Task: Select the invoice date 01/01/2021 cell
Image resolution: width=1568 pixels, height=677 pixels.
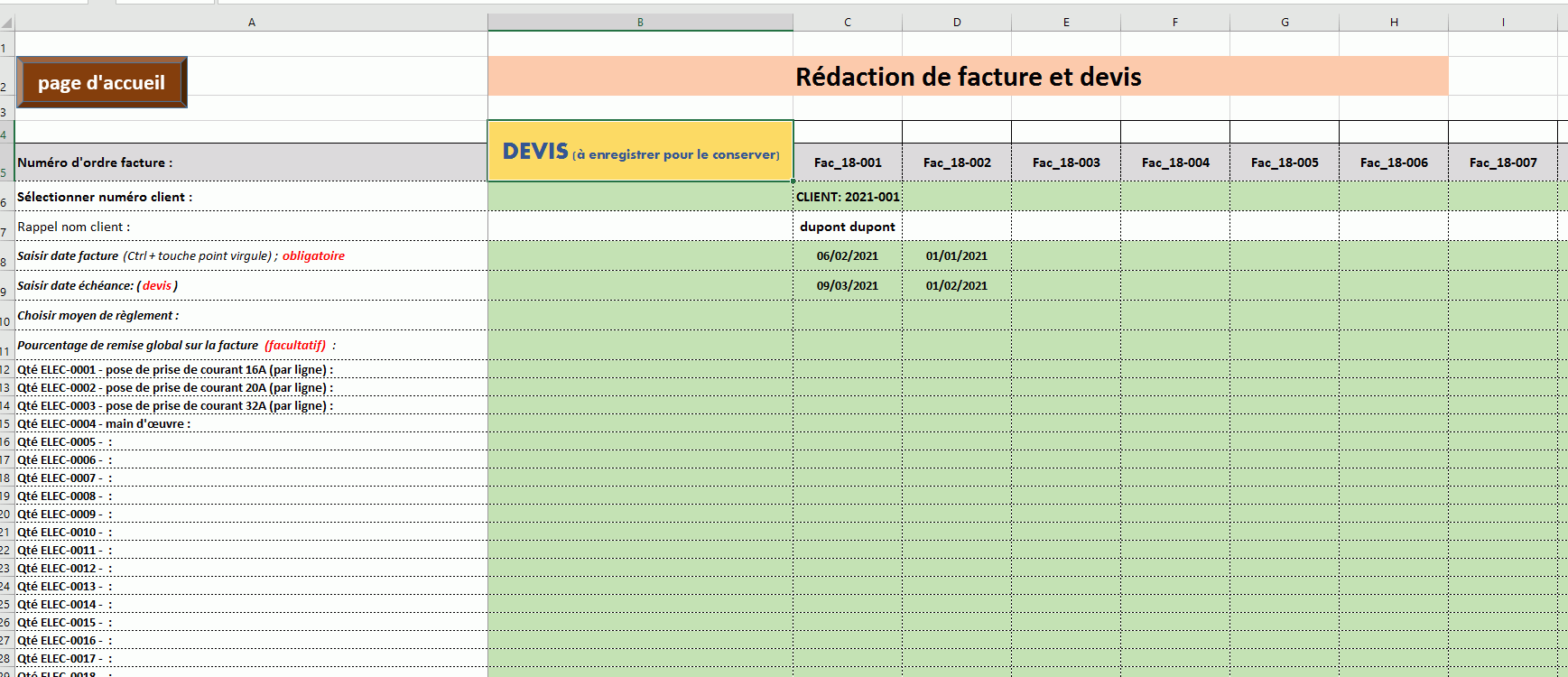Action: coord(956,256)
